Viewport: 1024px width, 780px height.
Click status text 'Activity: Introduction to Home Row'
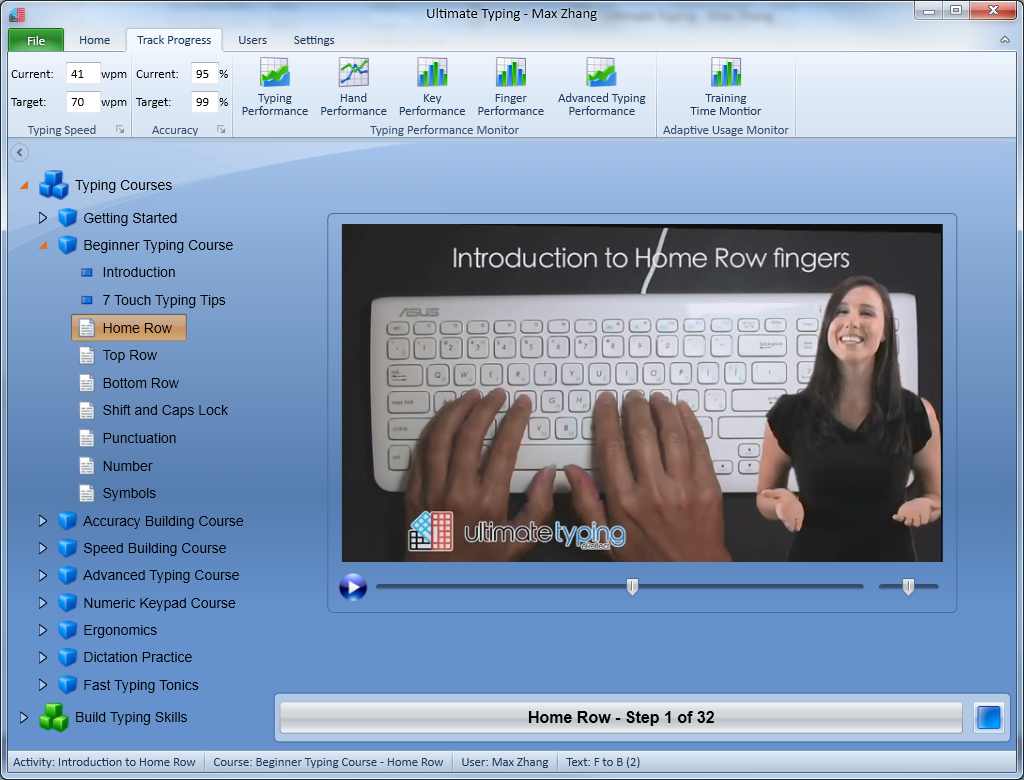(104, 762)
